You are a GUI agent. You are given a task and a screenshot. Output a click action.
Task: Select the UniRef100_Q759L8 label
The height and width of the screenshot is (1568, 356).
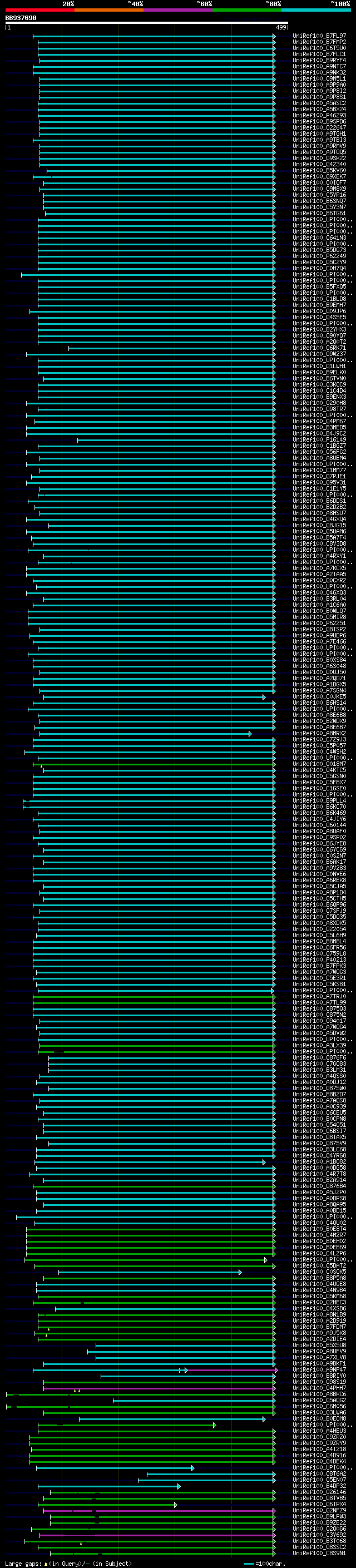[319, 954]
